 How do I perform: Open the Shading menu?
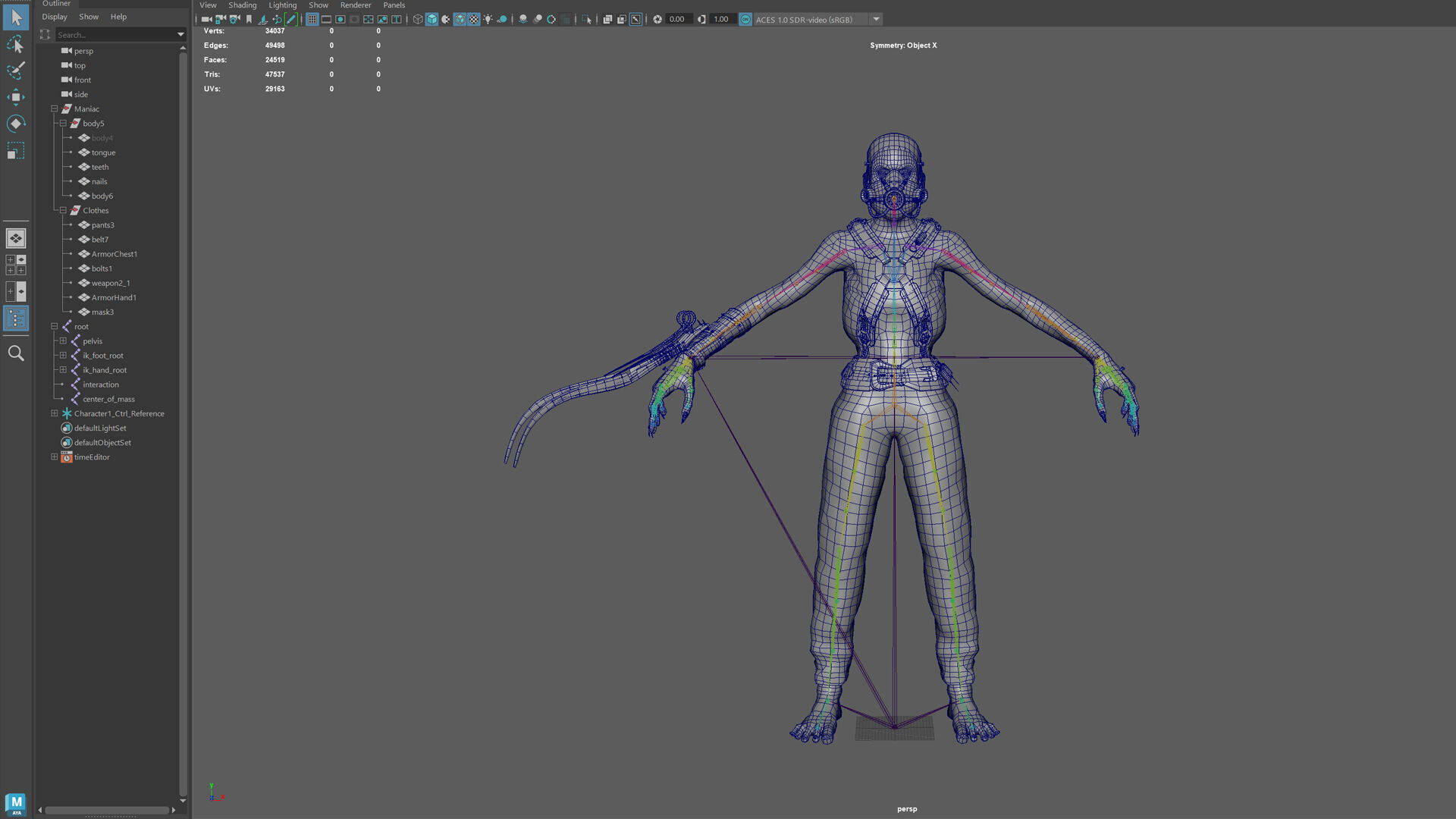tap(243, 5)
